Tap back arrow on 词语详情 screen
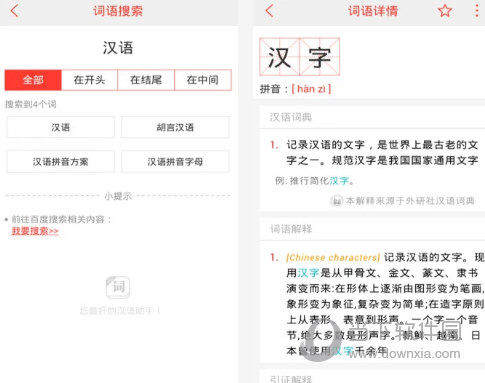The height and width of the screenshot is (383, 485). tap(269, 11)
